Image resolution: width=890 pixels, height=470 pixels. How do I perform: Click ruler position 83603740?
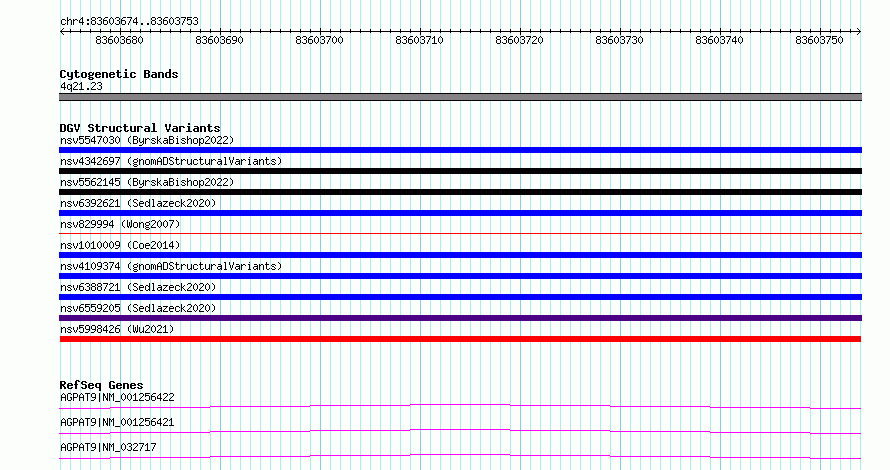pyautogui.click(x=719, y=40)
